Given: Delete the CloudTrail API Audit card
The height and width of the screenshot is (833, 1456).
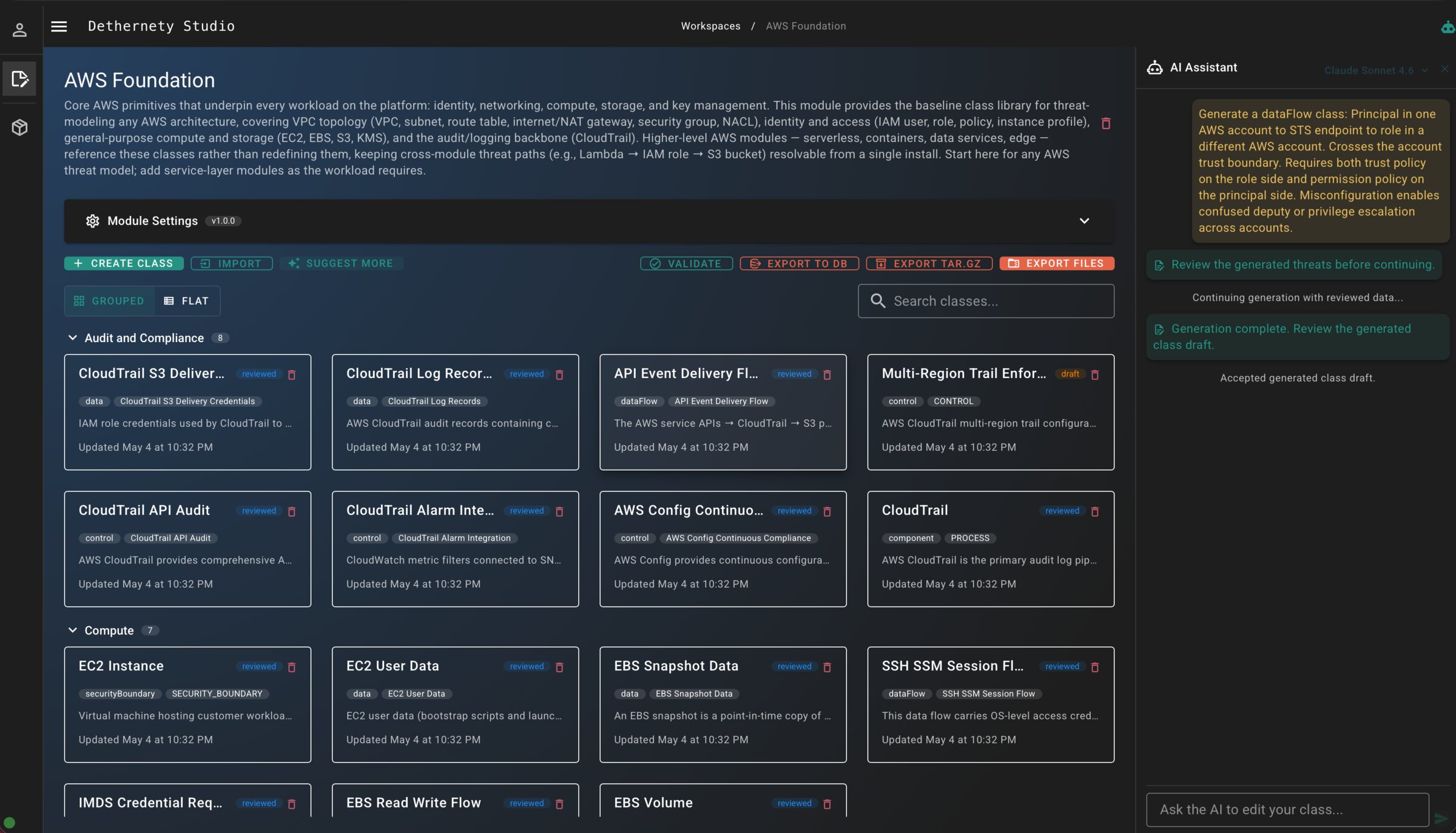Looking at the screenshot, I should click(292, 511).
